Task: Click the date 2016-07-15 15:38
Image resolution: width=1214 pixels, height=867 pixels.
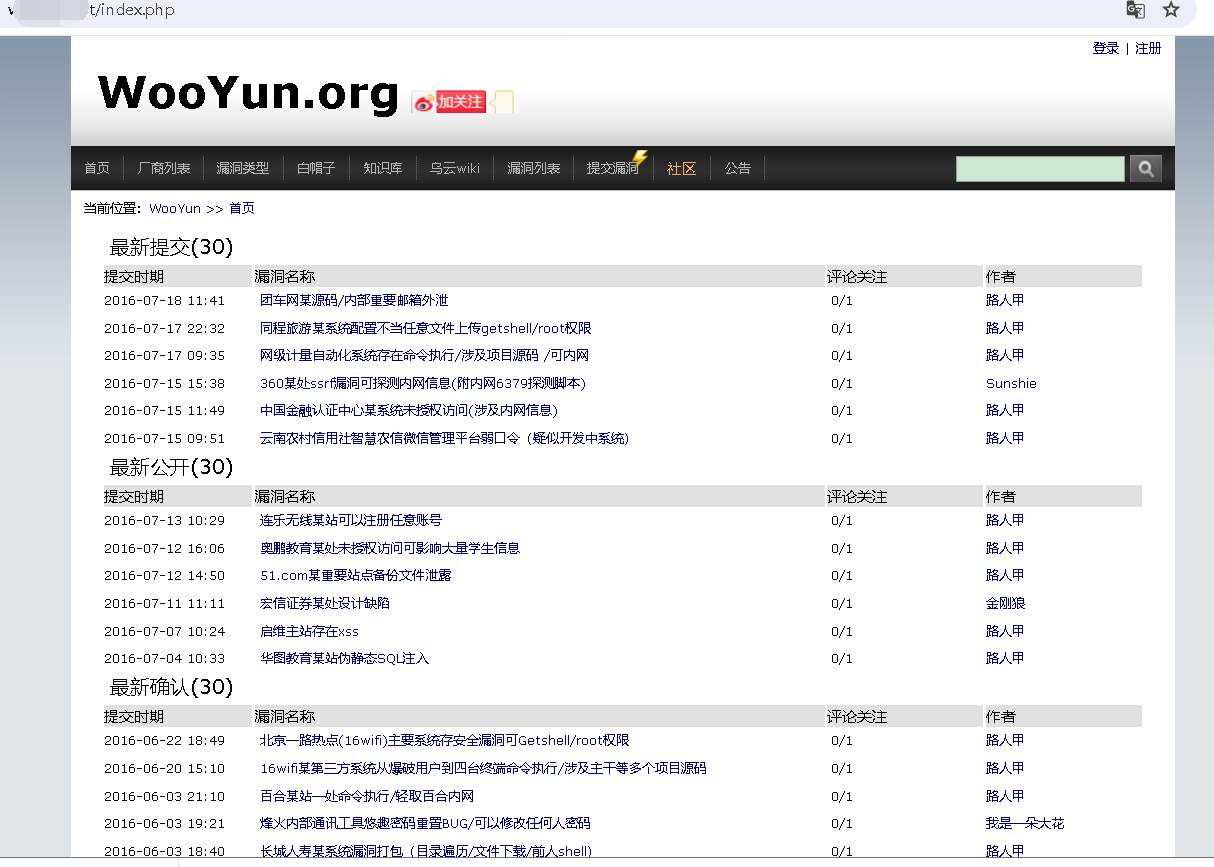Action: click(165, 384)
